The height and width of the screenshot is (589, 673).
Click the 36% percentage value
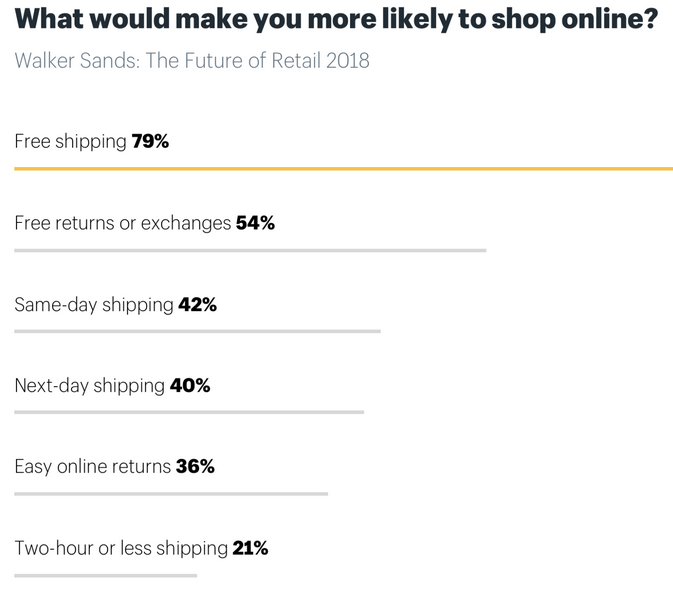pos(195,466)
